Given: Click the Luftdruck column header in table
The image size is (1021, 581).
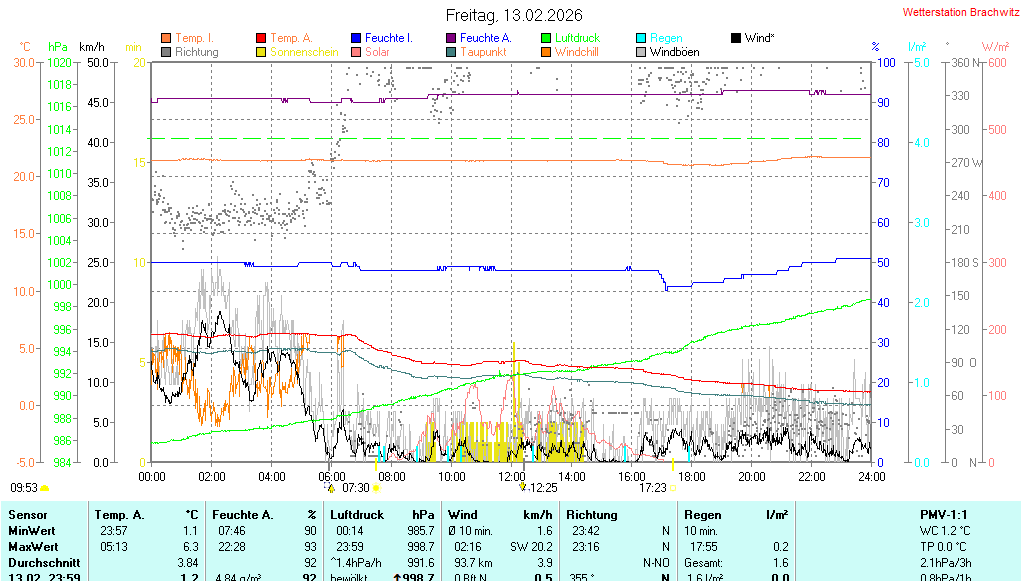Looking at the screenshot, I should coord(358,514).
